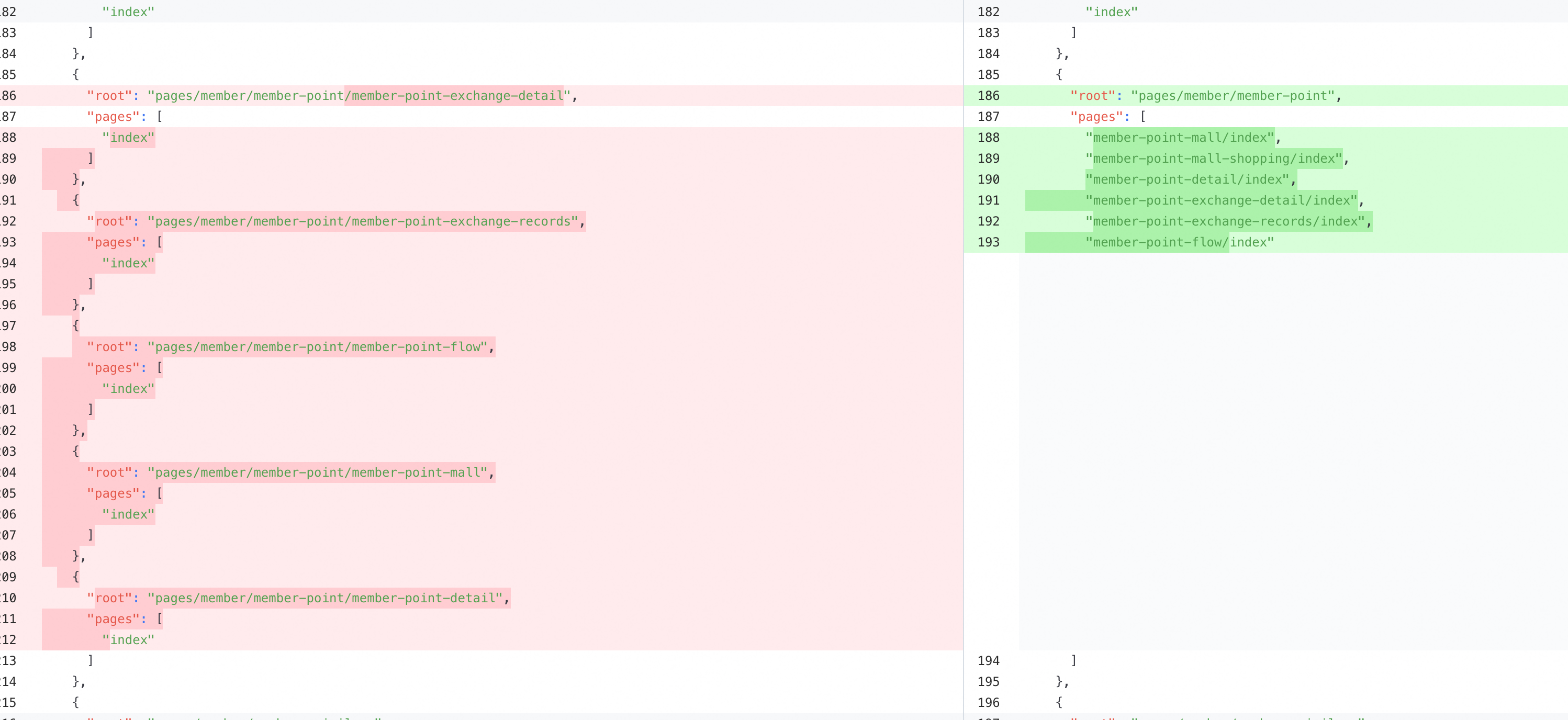
Task: Click removed root path ending in member-point-mall
Action: click(x=317, y=473)
